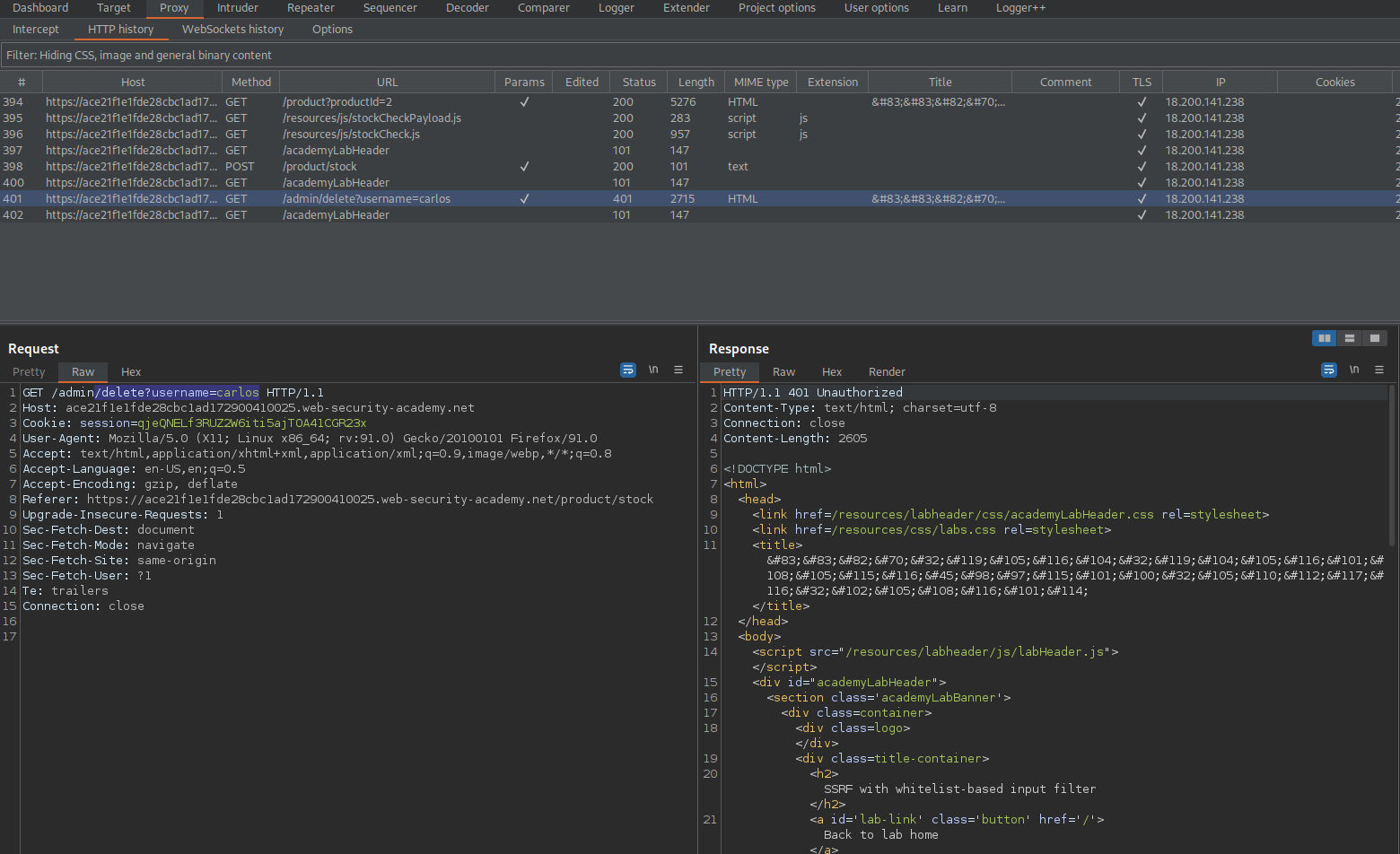Sort history by MIME type column
This screenshot has height=854, width=1400.
(x=761, y=82)
